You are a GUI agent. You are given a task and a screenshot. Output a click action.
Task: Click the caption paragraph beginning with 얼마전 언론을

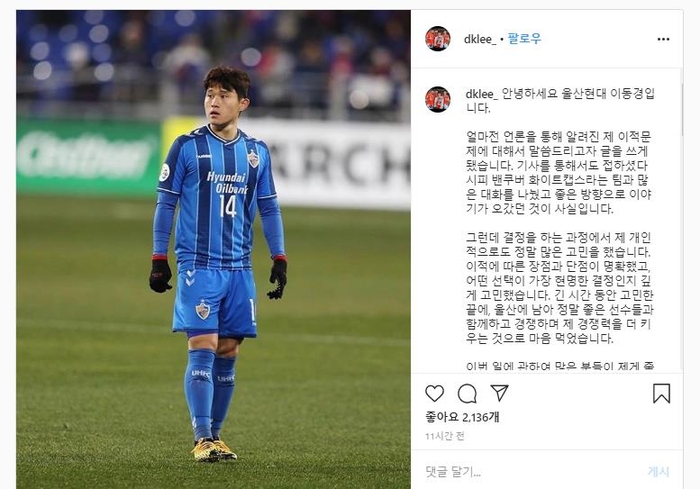pyautogui.click(x=558, y=172)
